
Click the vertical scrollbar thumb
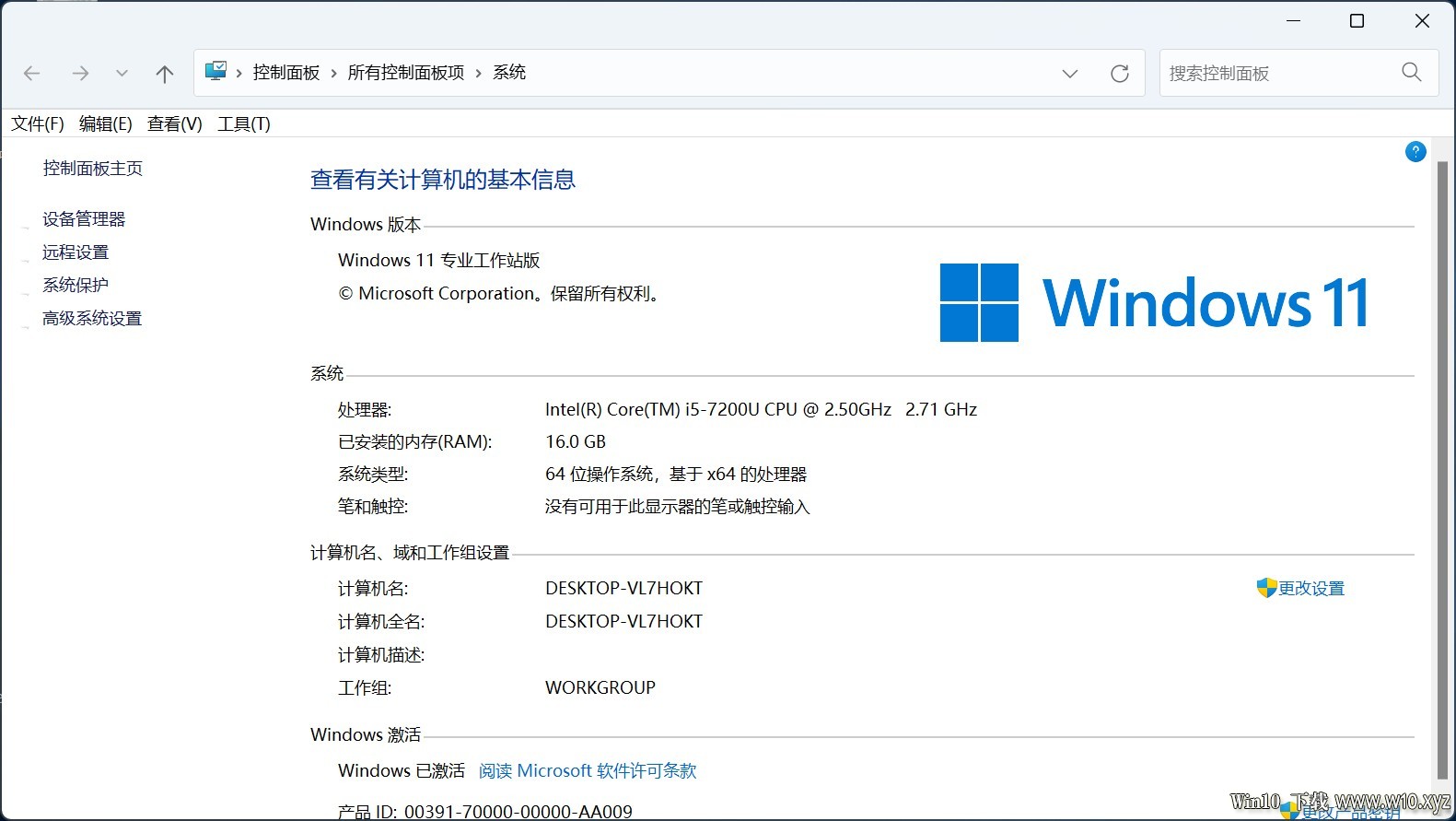click(1442, 470)
